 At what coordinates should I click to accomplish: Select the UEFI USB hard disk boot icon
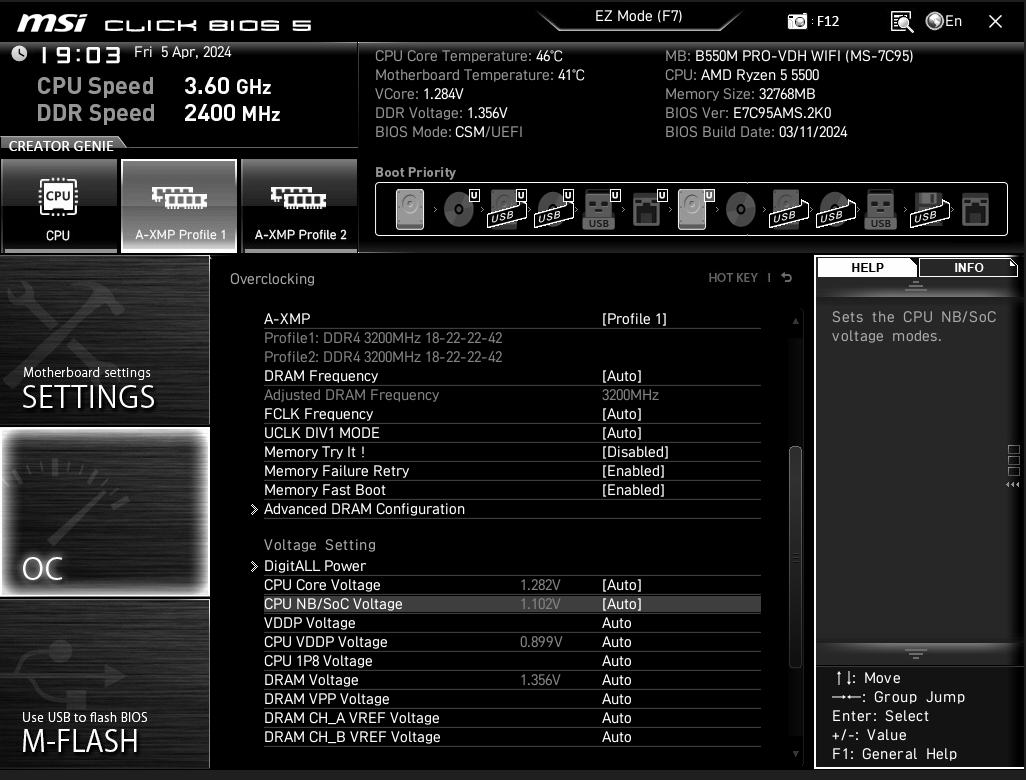[x=508, y=209]
